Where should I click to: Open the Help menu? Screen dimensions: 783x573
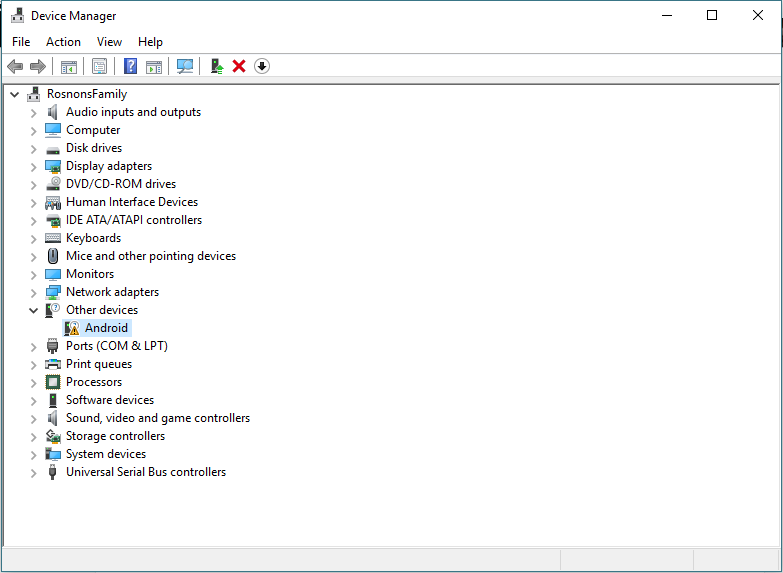(x=150, y=42)
